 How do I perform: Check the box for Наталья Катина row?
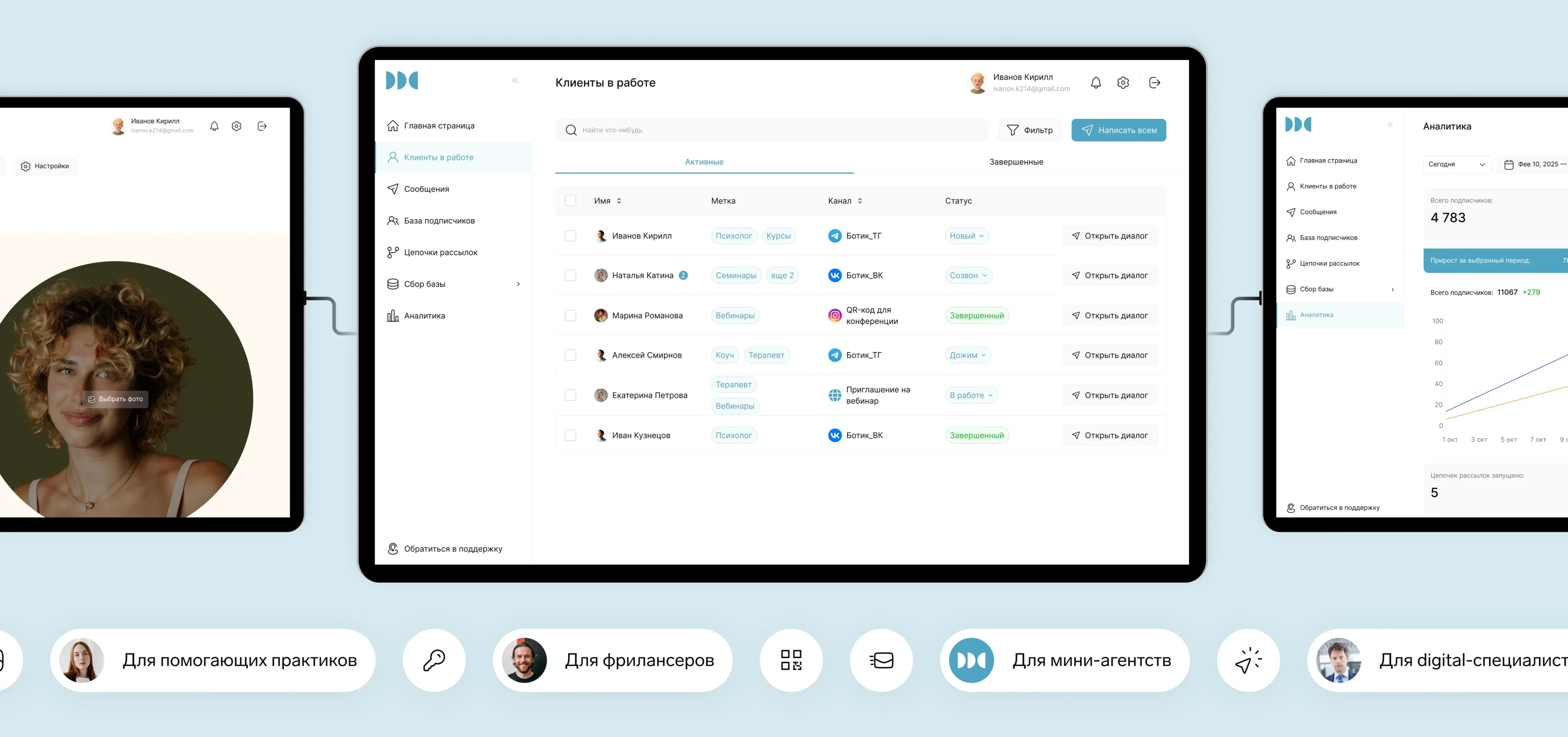(570, 275)
